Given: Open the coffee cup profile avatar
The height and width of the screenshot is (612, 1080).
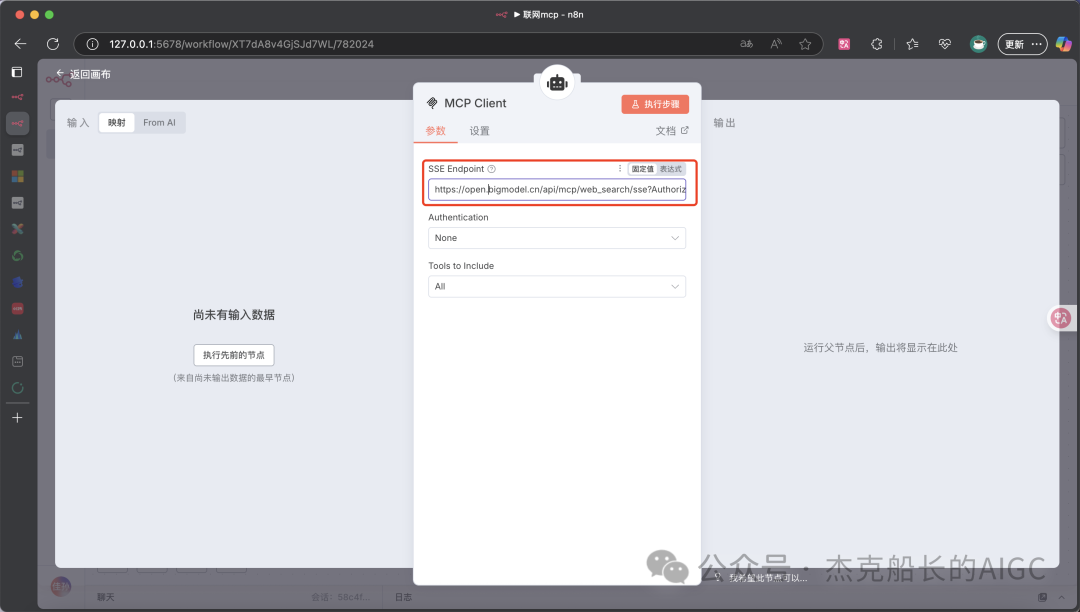Looking at the screenshot, I should [978, 44].
